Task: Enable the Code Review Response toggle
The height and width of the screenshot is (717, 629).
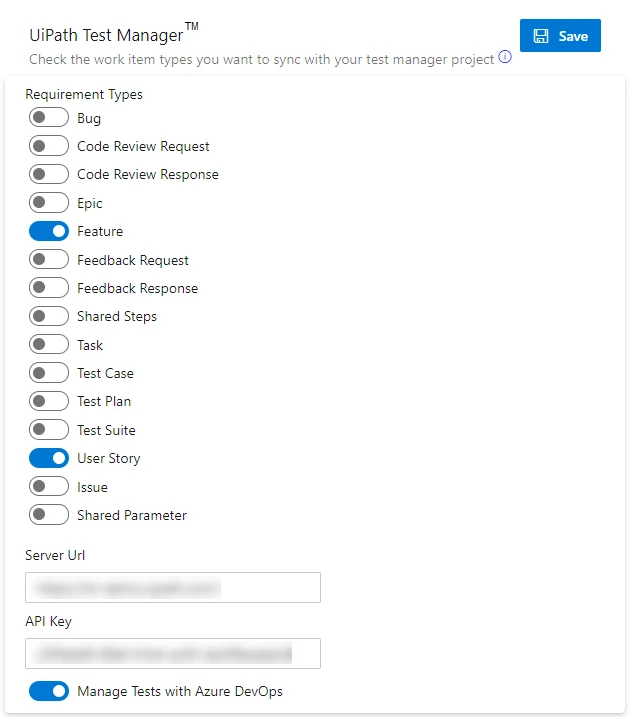Action: pyautogui.click(x=49, y=174)
